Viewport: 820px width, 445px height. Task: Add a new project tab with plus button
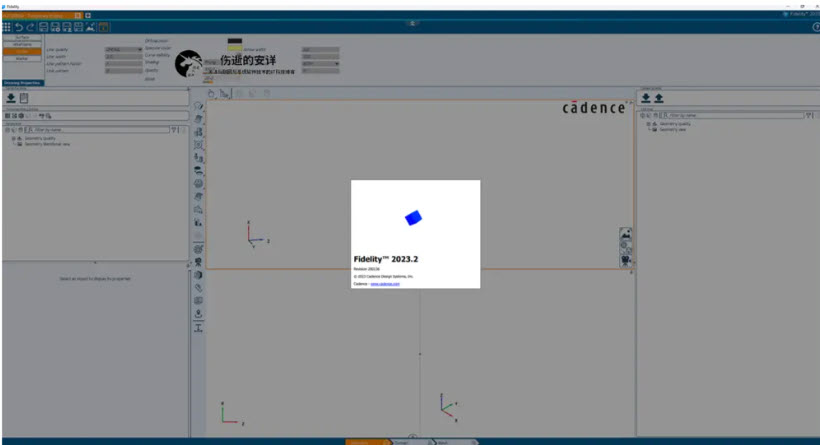click(x=88, y=15)
